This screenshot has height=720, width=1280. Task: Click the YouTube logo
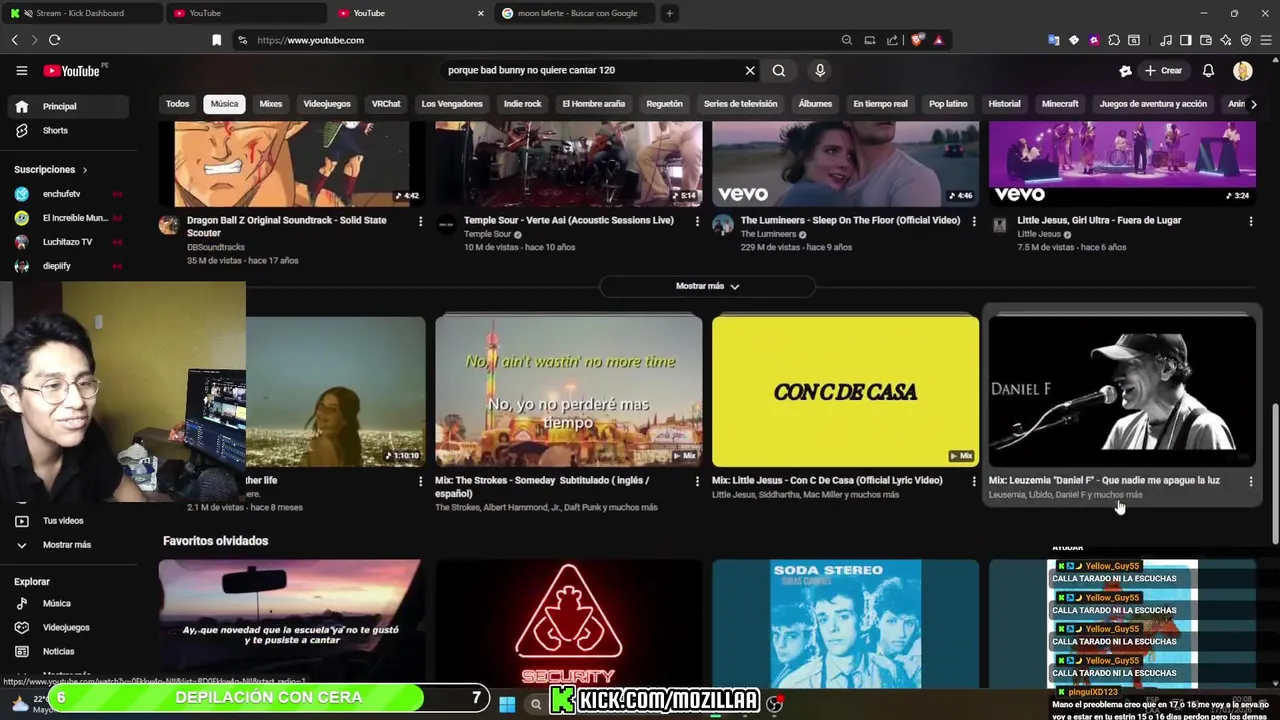73,71
